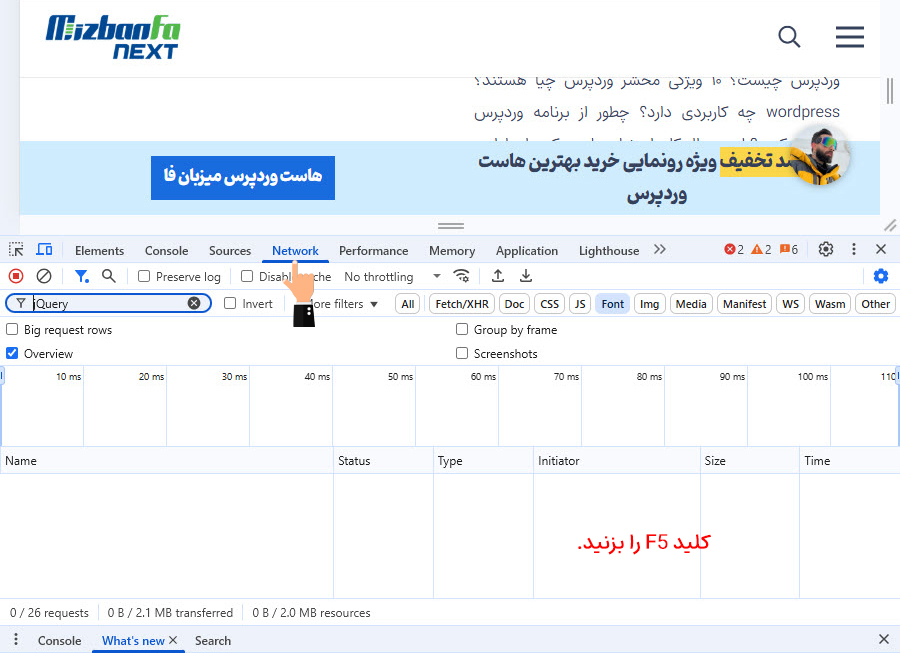Close the What's new tab
The image size is (900, 653).
[173, 640]
